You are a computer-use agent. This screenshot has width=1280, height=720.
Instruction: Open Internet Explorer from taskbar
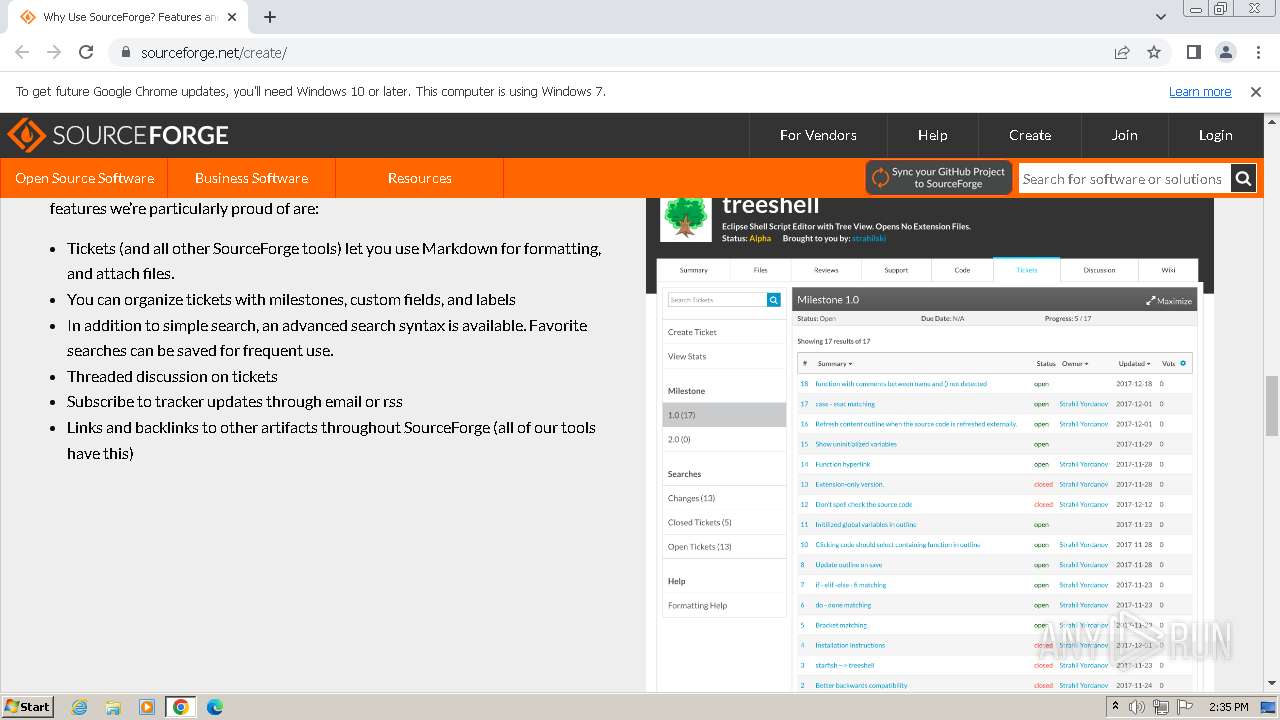pos(80,707)
